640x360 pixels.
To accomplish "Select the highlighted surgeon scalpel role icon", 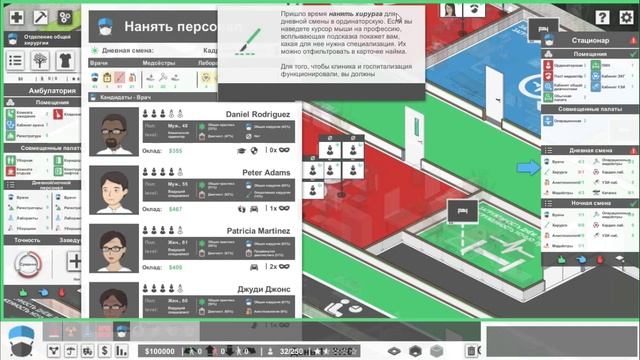I will pos(120,77).
